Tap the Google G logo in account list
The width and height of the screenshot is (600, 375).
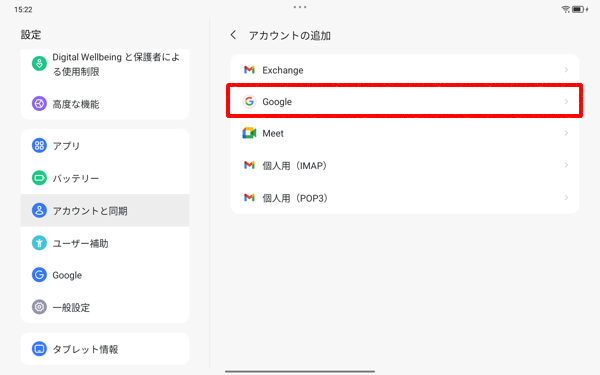(x=249, y=101)
